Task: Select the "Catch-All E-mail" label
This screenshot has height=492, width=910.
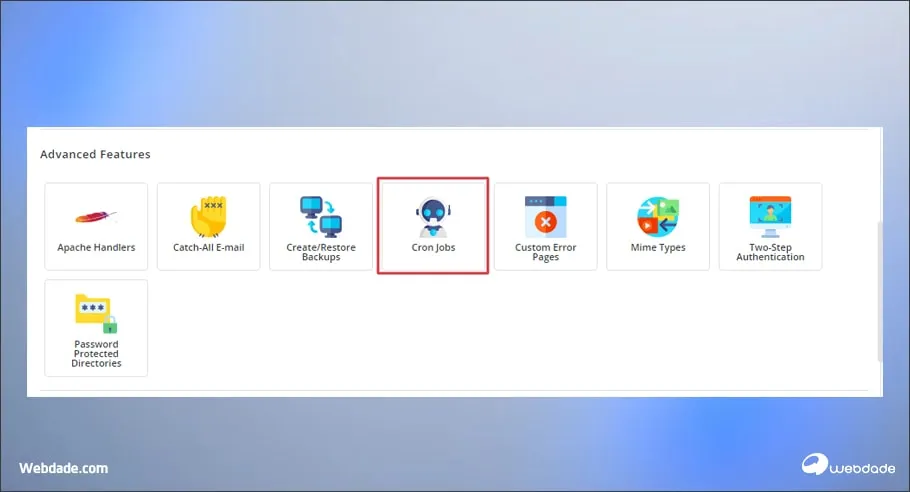Action: click(208, 247)
